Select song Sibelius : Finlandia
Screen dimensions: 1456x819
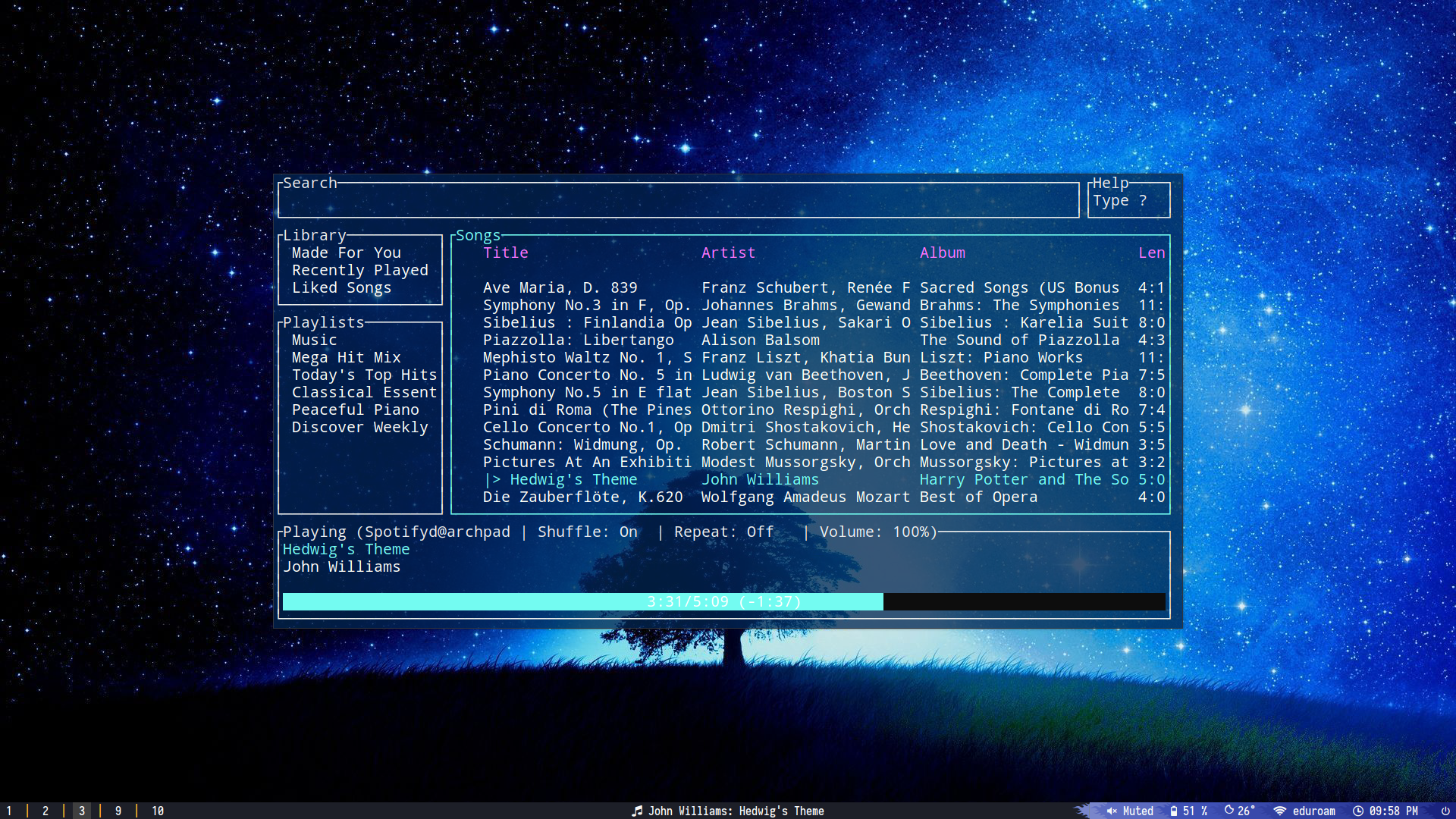coord(587,322)
